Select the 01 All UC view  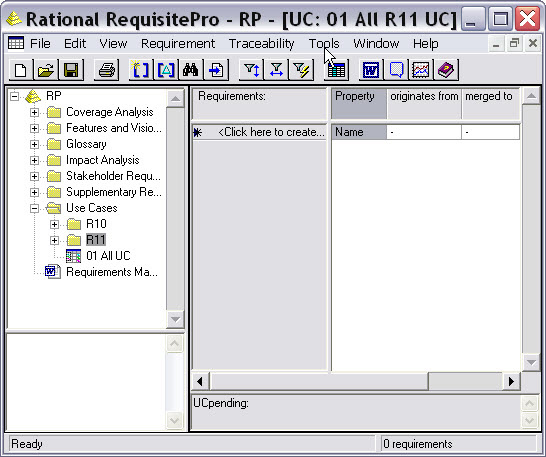[108, 256]
